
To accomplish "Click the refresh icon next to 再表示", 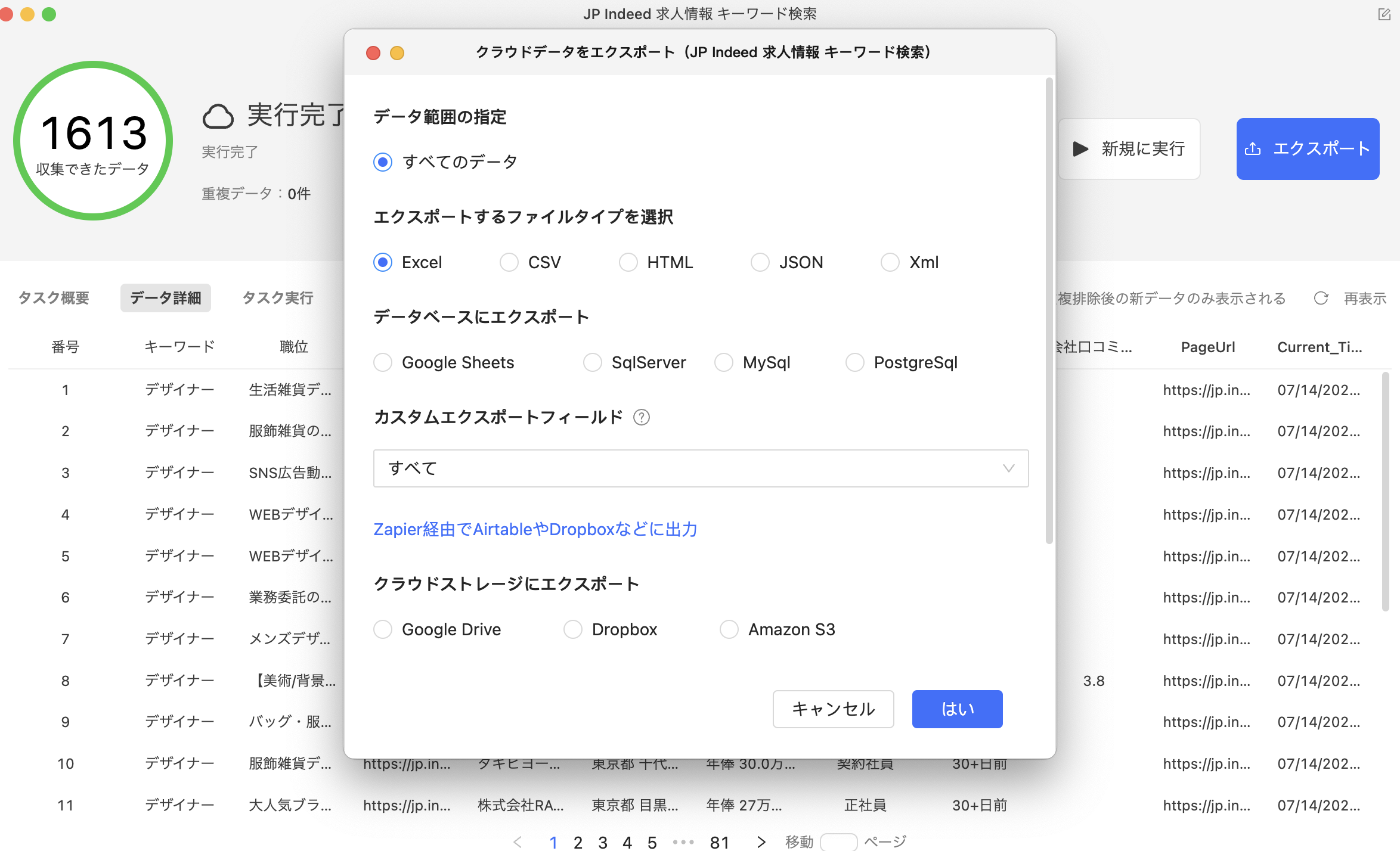I will point(1321,298).
